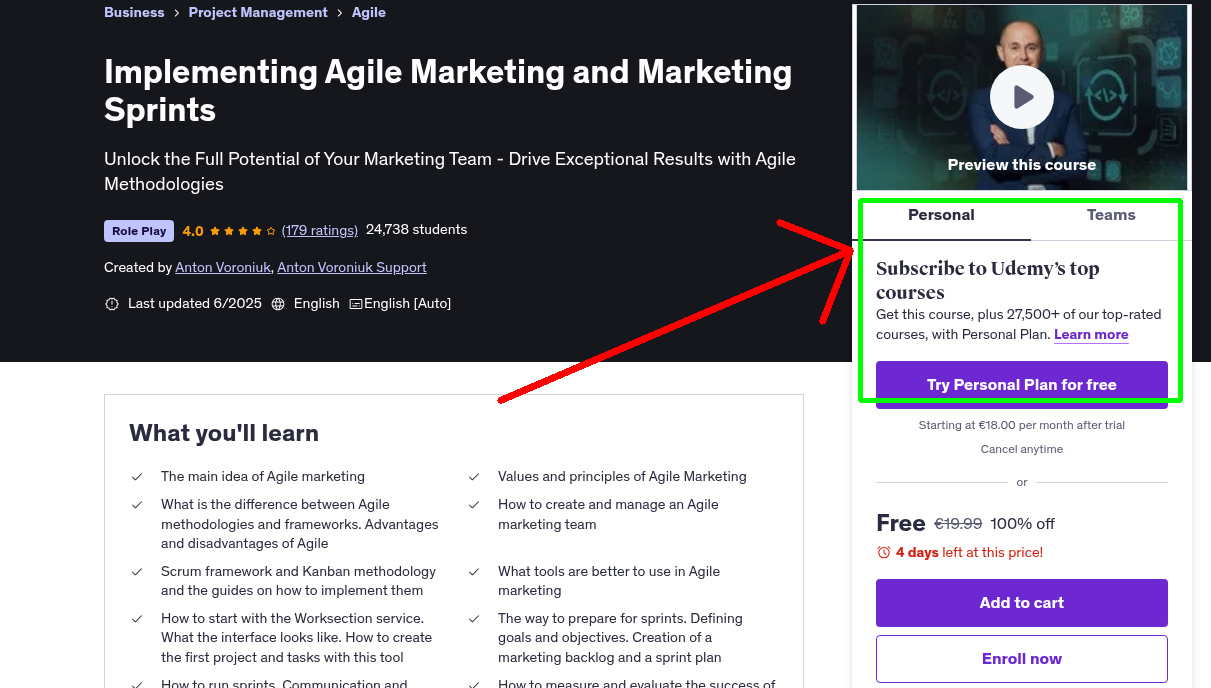Select the Personal plan tab
1211x688 pixels.
(x=941, y=215)
